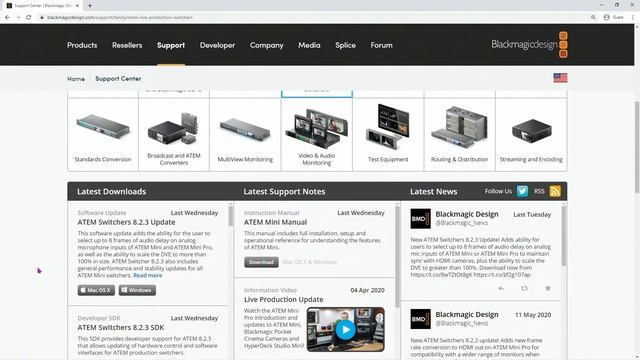Screen dimensions: 640x360
Task: Open a new browser tab
Action: pos(90,6)
